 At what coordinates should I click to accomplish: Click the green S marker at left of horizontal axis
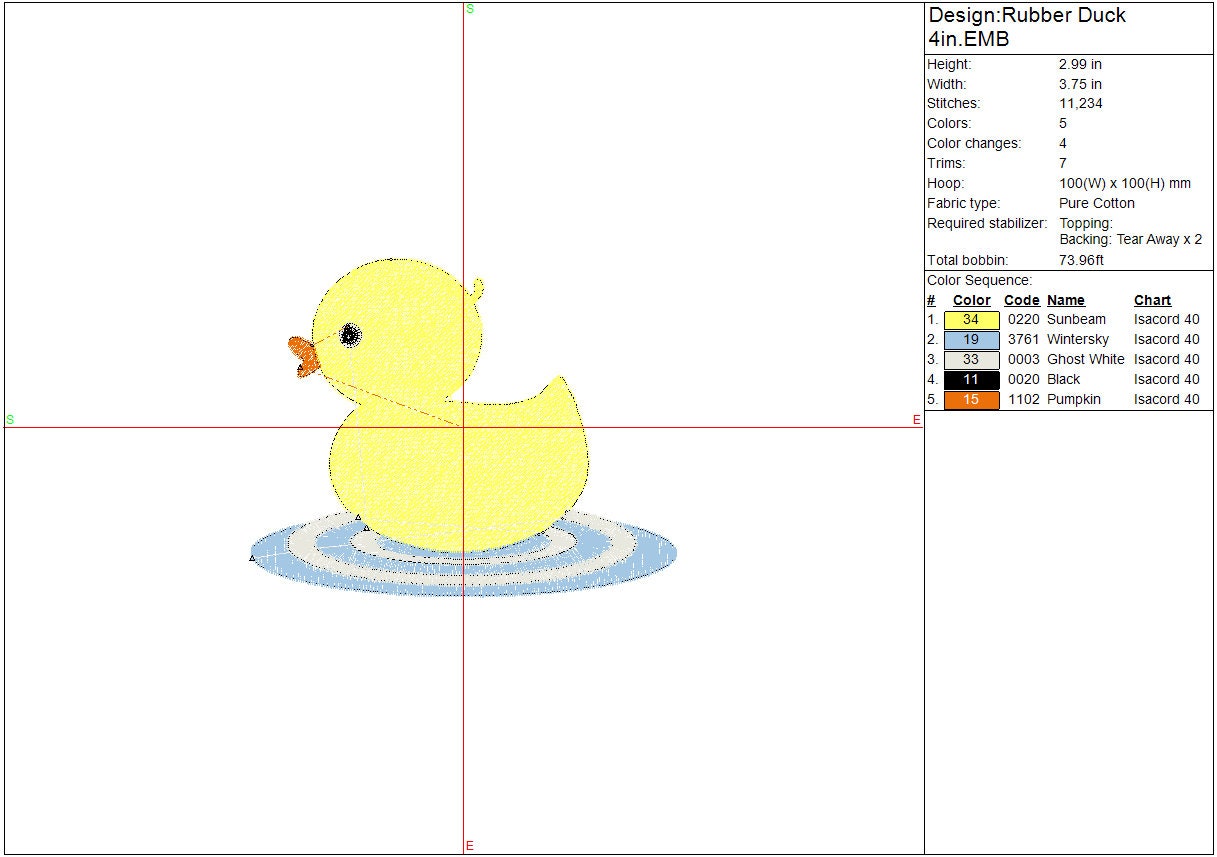[x=10, y=420]
